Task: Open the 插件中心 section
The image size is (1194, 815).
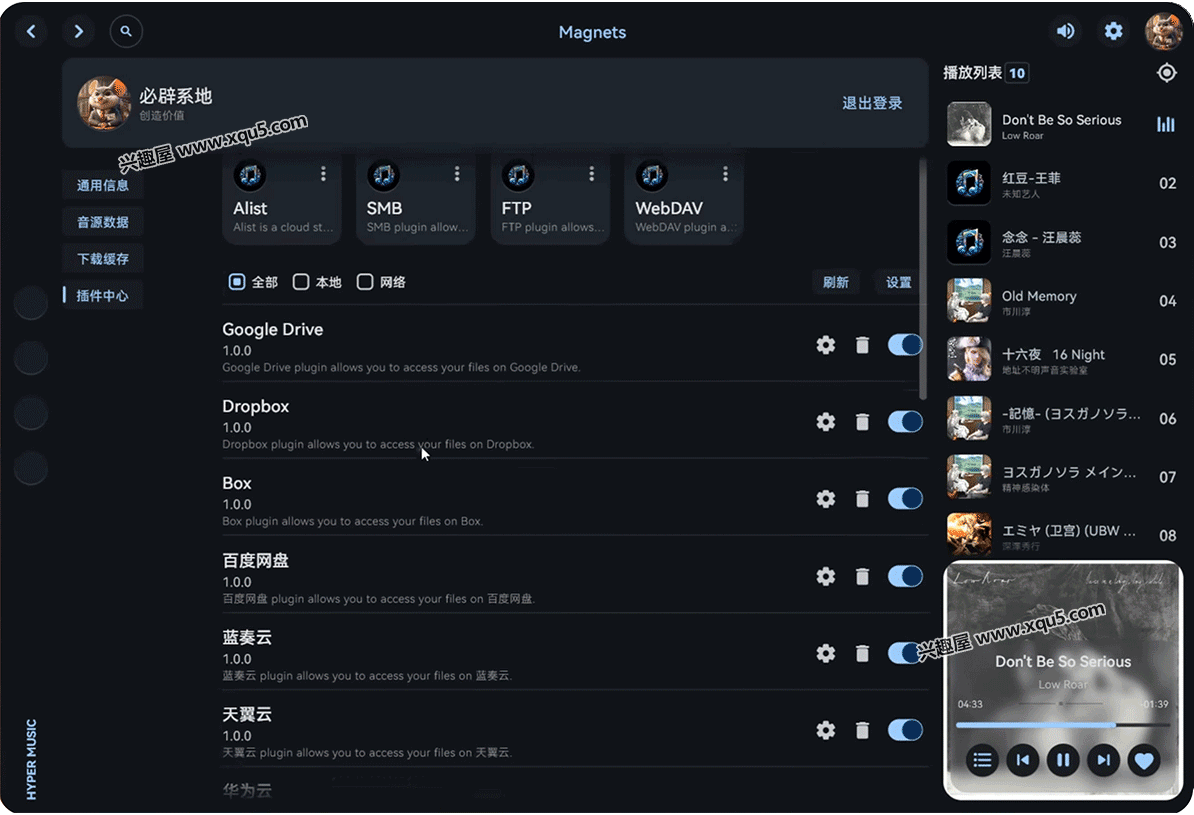Action: click(103, 296)
